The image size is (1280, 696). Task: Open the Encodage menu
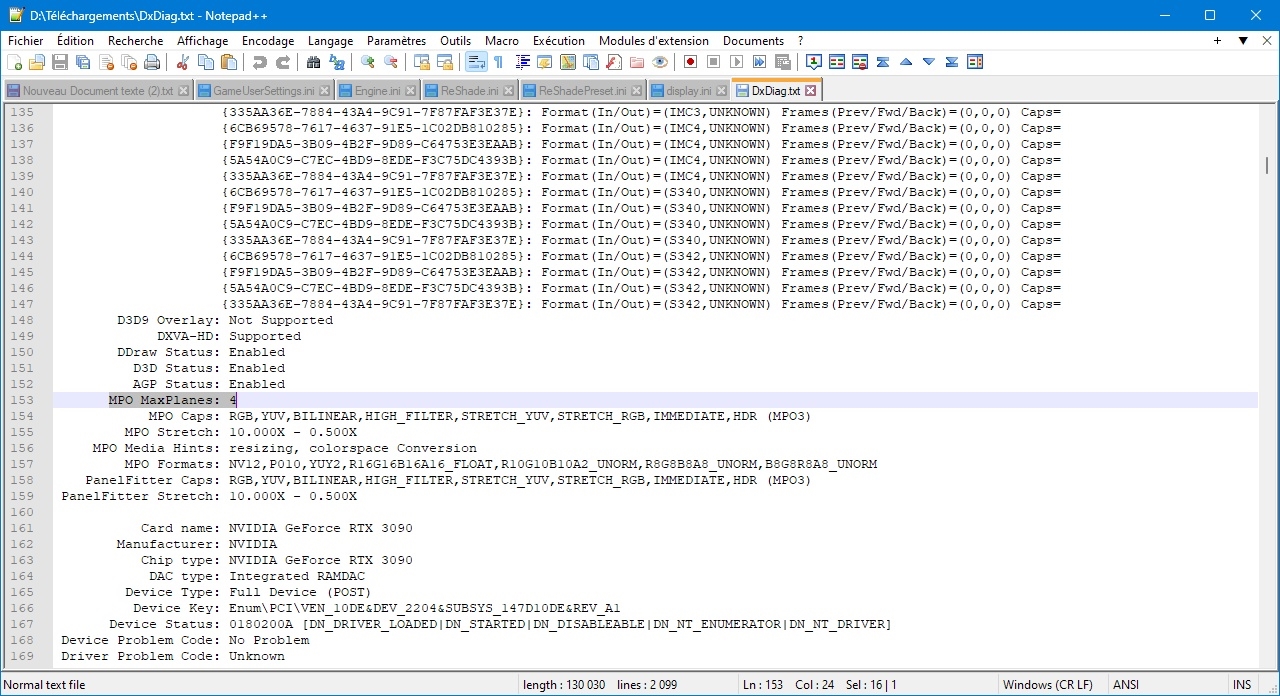[268, 41]
